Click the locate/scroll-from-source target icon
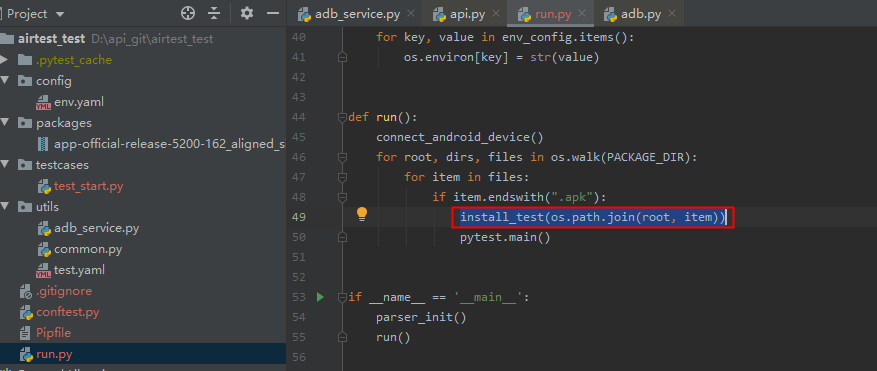The height and width of the screenshot is (371, 877). pos(188,13)
